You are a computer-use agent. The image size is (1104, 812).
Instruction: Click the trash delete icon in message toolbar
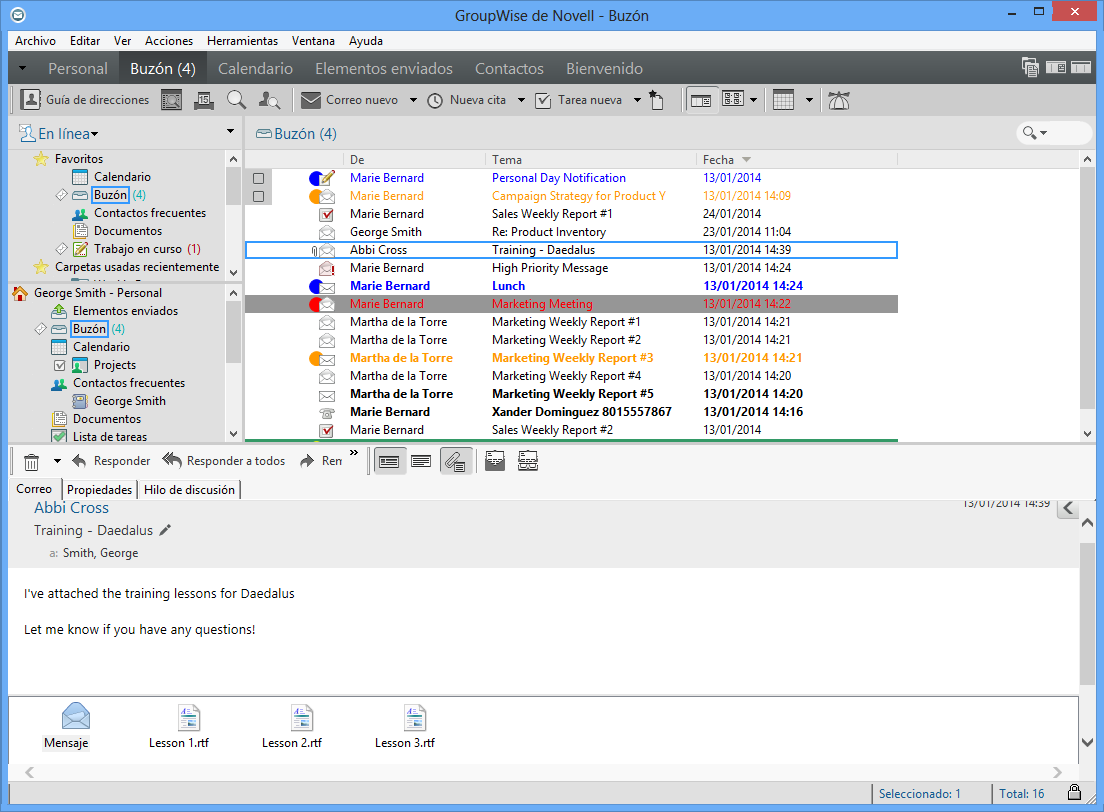(x=31, y=462)
